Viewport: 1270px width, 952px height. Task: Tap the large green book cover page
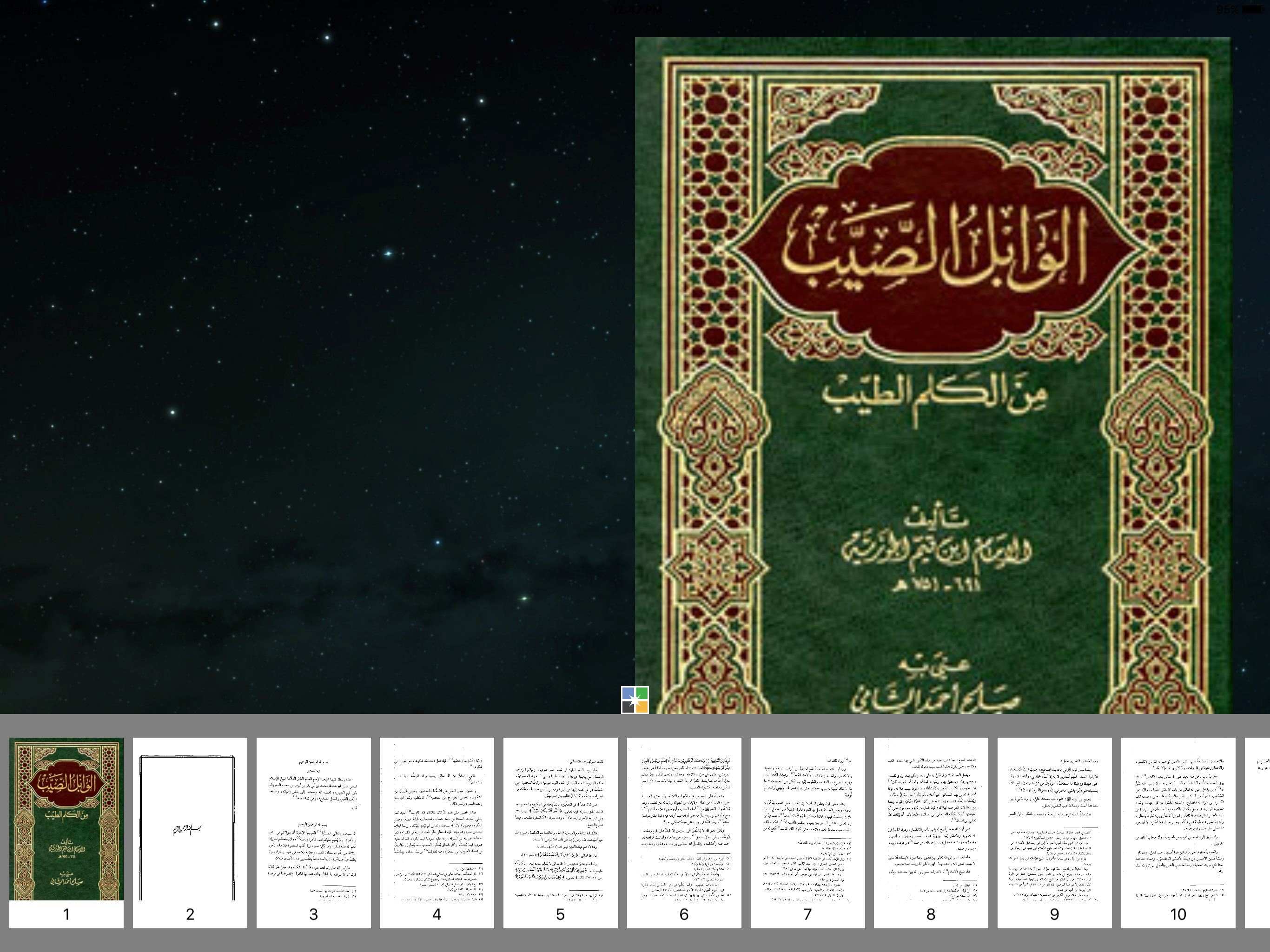point(933,376)
